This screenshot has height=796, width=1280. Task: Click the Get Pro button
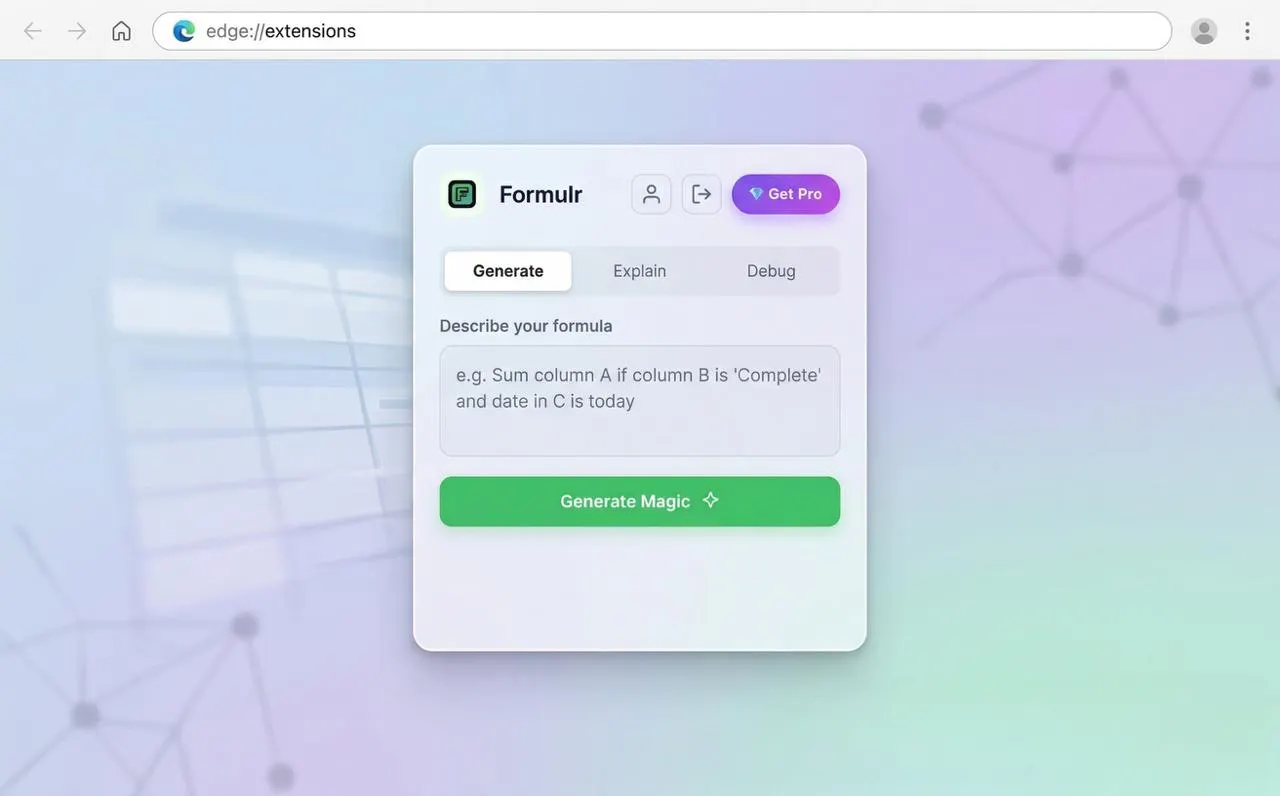(x=786, y=194)
